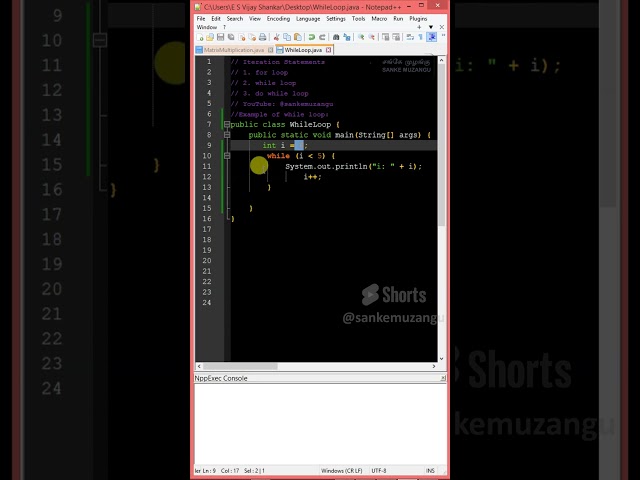Toggle INS insert mode in status bar
Viewport: 640px width, 480px height.
(x=430, y=470)
